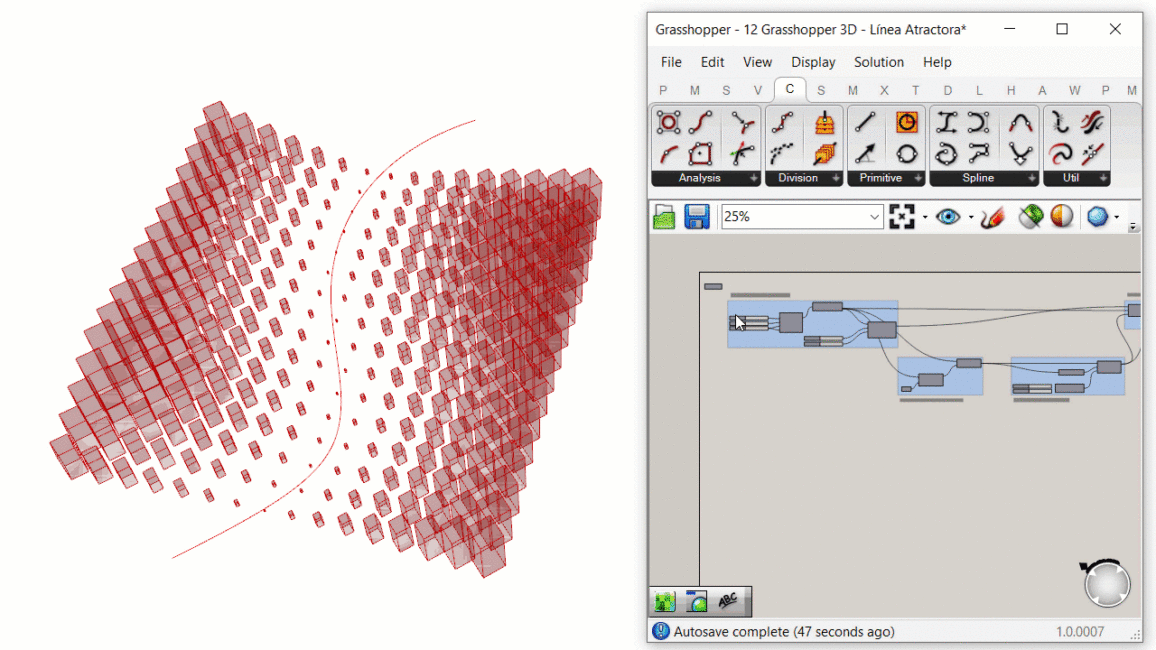Click the Offset Curve util icon
Image resolution: width=1156 pixels, height=650 pixels.
pyautogui.click(x=1061, y=154)
